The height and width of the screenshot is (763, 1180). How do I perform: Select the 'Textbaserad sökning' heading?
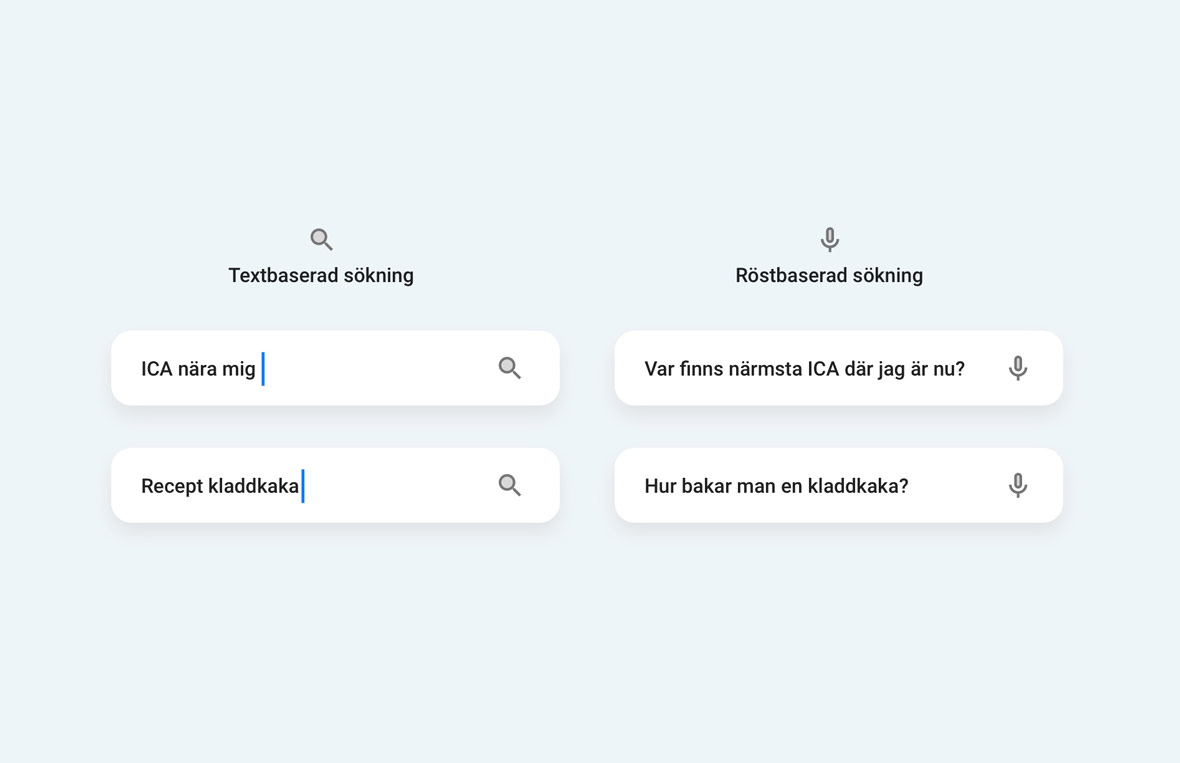click(321, 275)
